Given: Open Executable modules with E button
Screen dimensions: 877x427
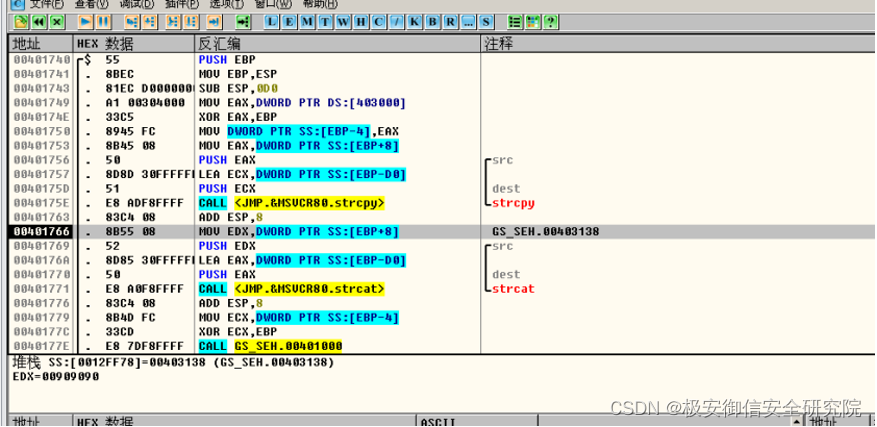Looking at the screenshot, I should point(289,22).
